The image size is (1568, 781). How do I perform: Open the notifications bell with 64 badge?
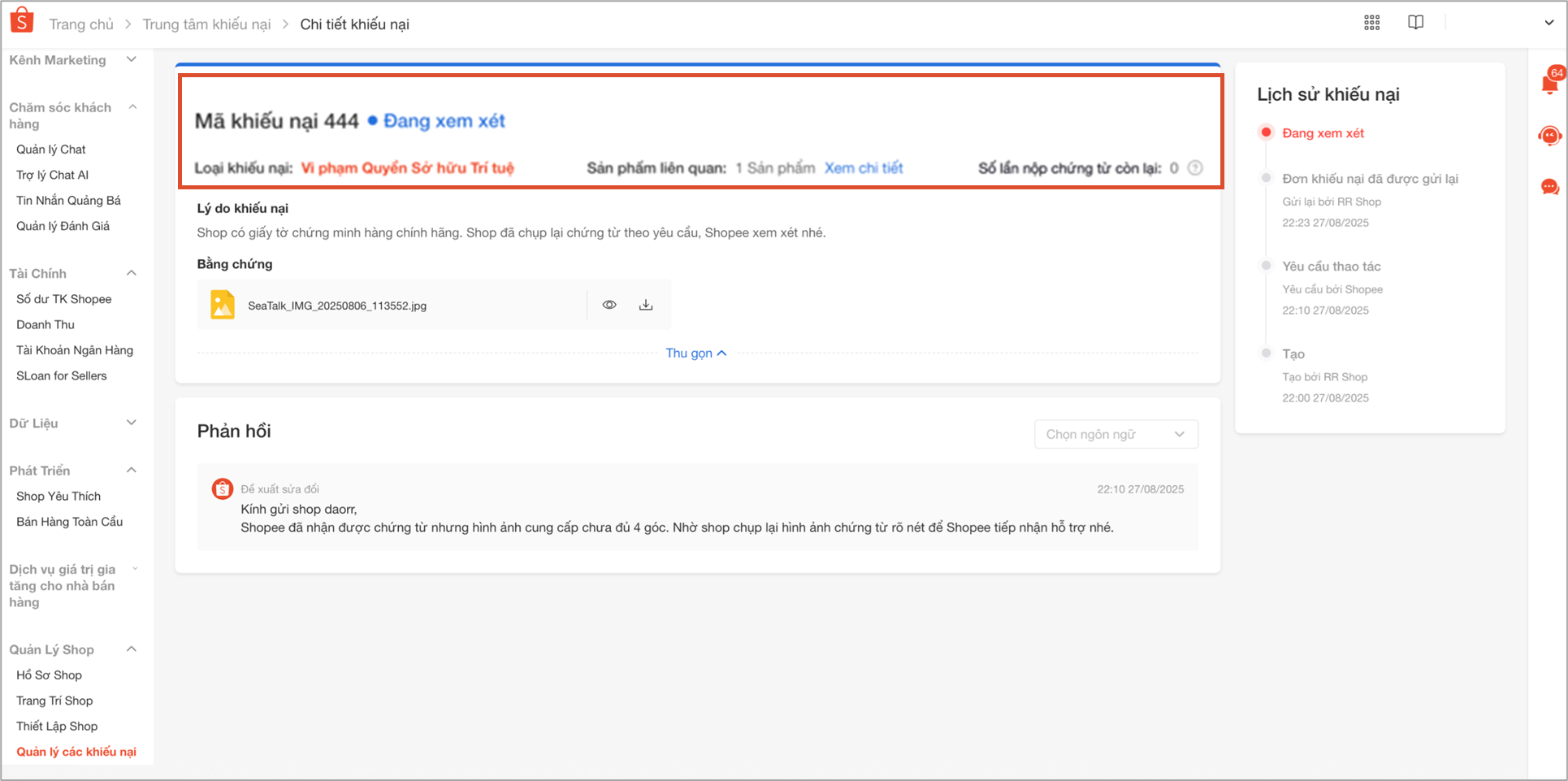(x=1549, y=84)
